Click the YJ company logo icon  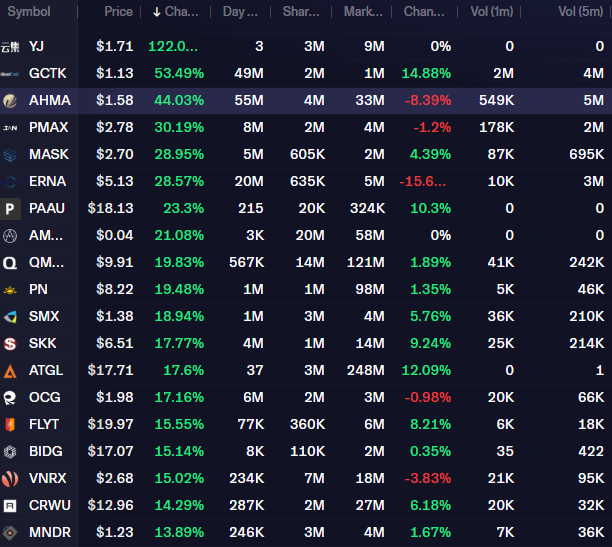10,47
